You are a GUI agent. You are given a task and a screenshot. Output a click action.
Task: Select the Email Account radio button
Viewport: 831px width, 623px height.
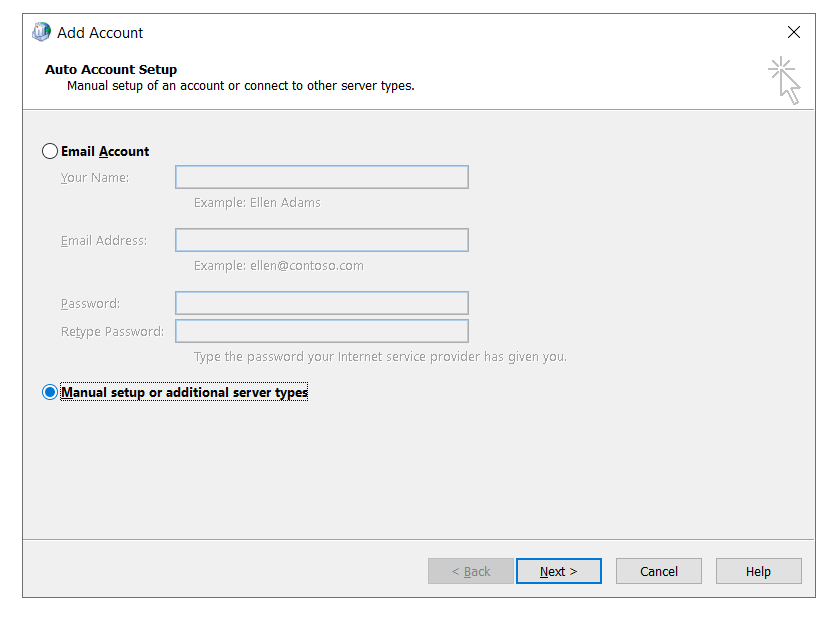click(50, 152)
